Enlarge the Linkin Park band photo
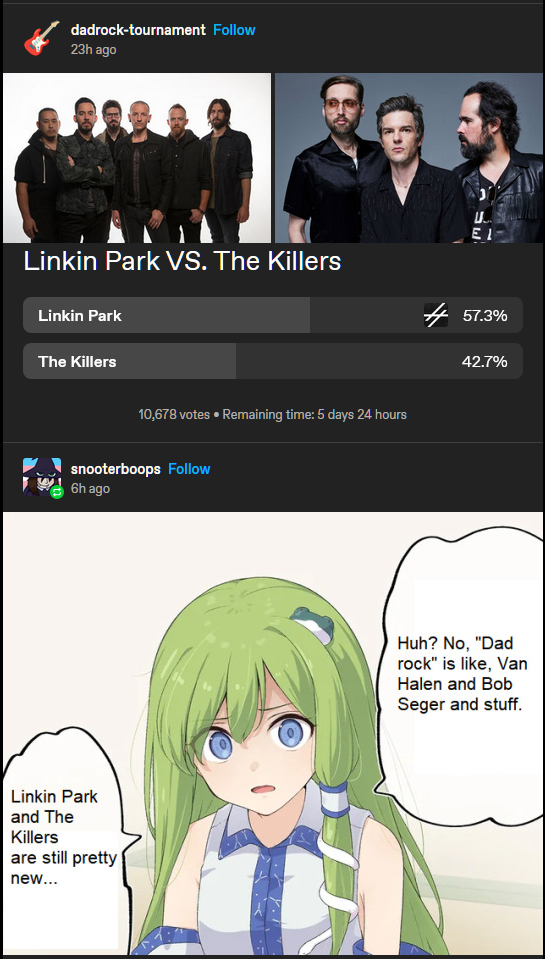Image resolution: width=545 pixels, height=959 pixels. click(x=137, y=158)
